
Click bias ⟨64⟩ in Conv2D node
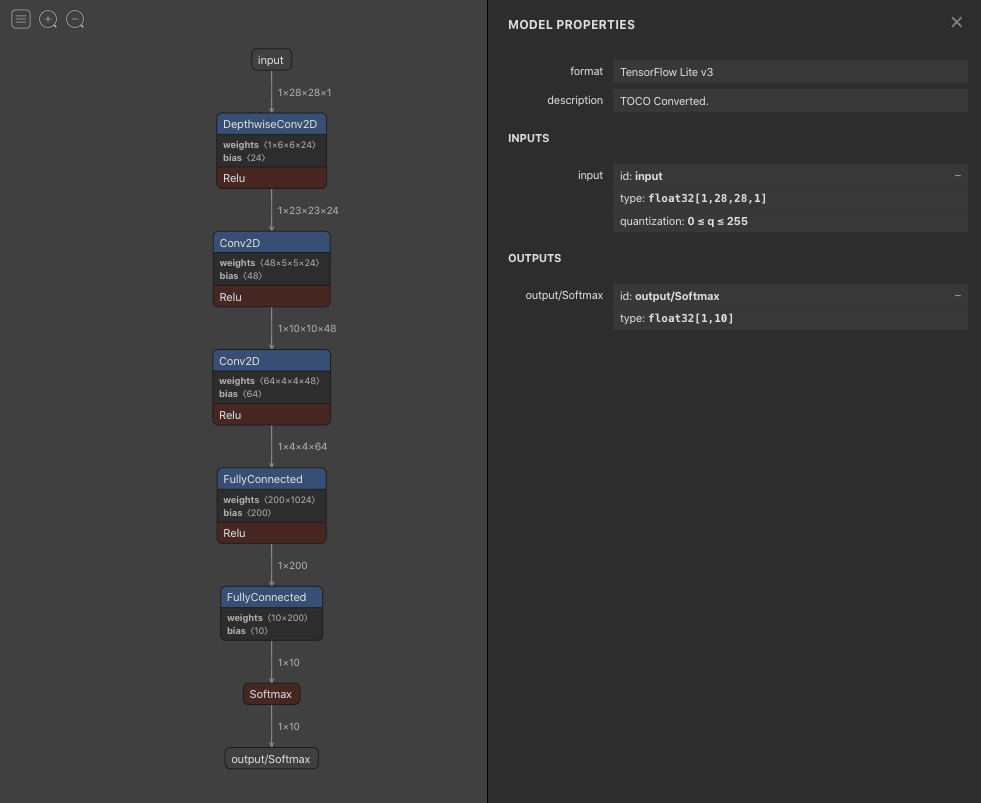[240, 394]
